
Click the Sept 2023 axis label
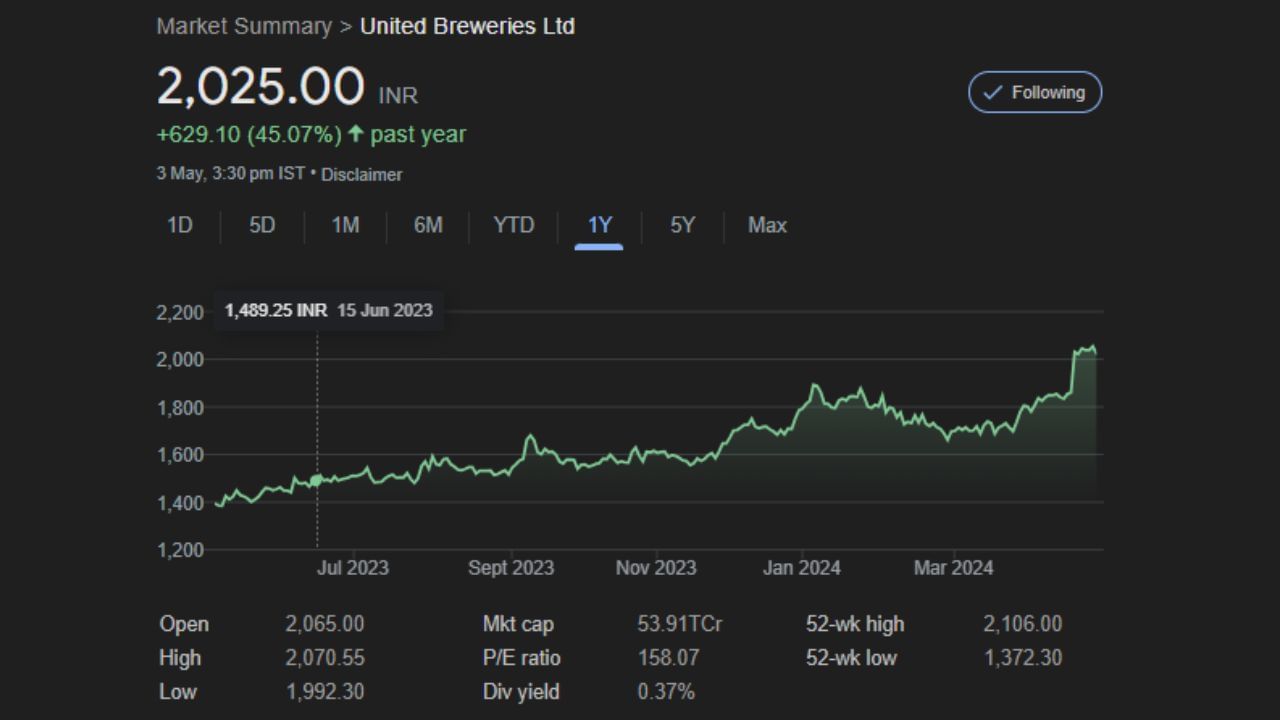[x=511, y=568]
